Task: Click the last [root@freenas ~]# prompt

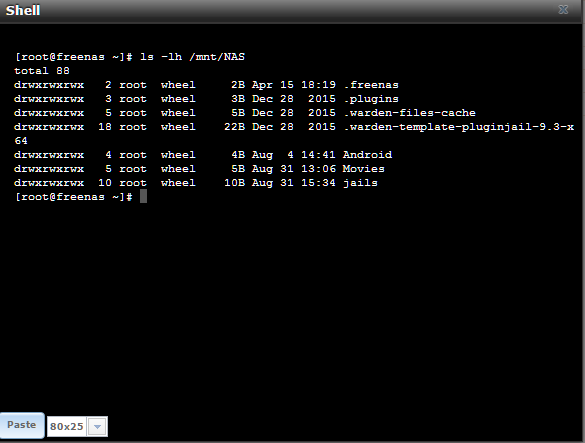Action: (x=73, y=197)
